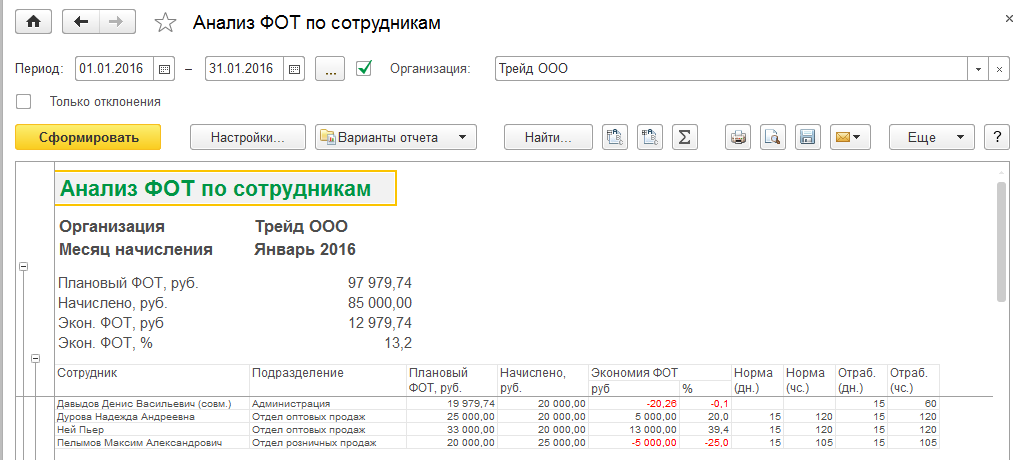Add report to favorites star
The height and width of the screenshot is (460, 1022).
point(166,23)
